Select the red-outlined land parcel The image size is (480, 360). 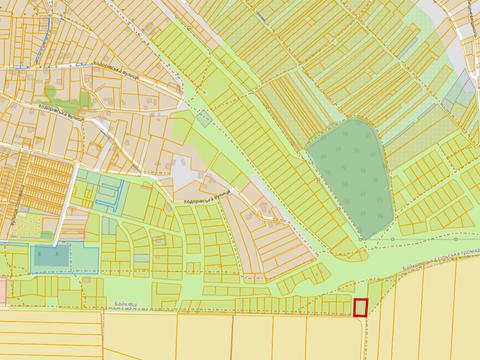360,307
